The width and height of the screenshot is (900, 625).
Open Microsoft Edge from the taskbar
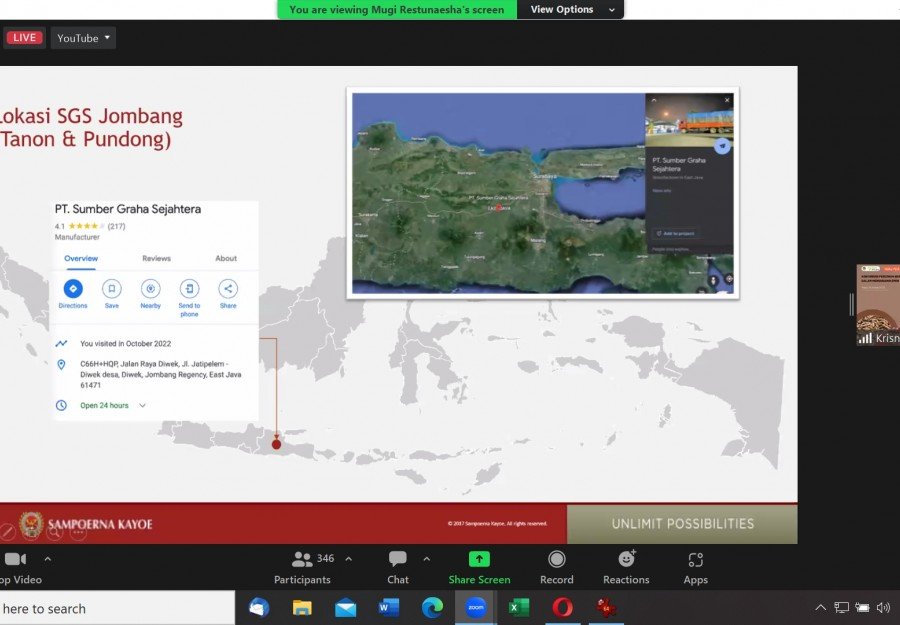(432, 608)
